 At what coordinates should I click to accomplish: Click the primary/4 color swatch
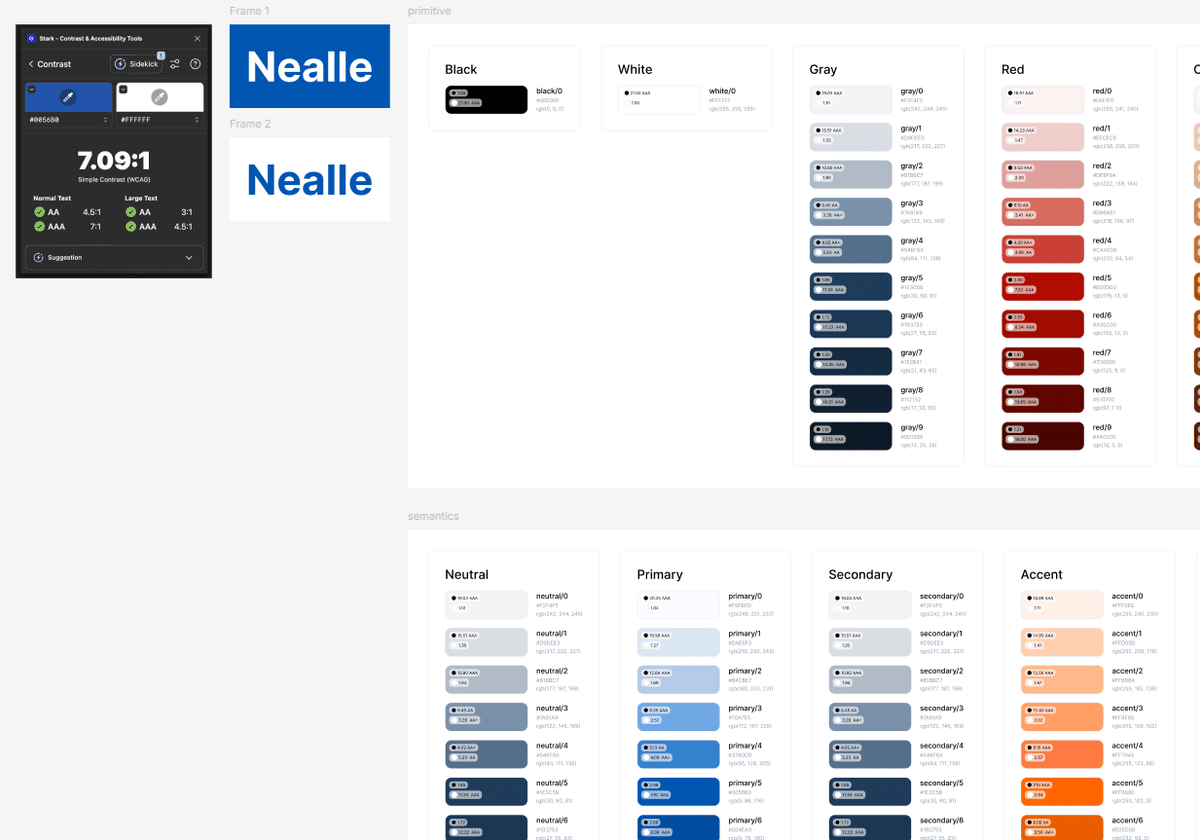pos(678,754)
